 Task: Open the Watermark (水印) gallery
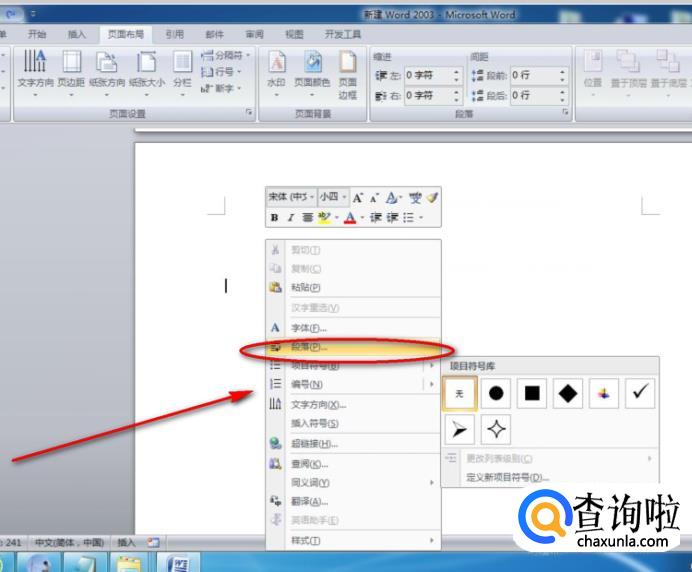[x=276, y=74]
